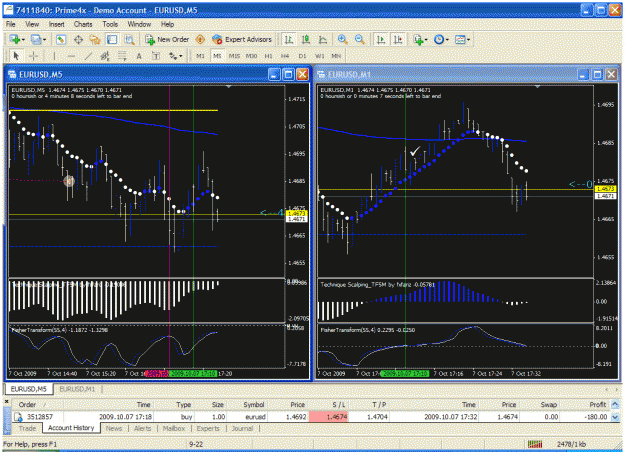The image size is (625, 452).
Task: Set timeframe to W1
Action: pyautogui.click(x=319, y=56)
